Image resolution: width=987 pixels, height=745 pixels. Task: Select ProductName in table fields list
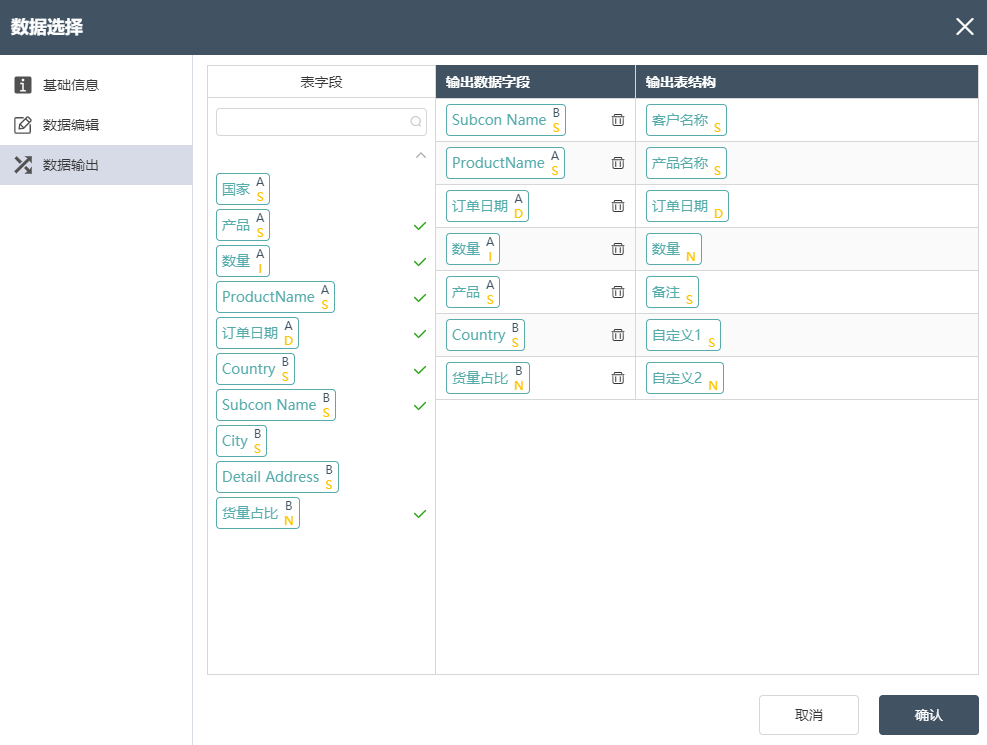[x=275, y=297]
